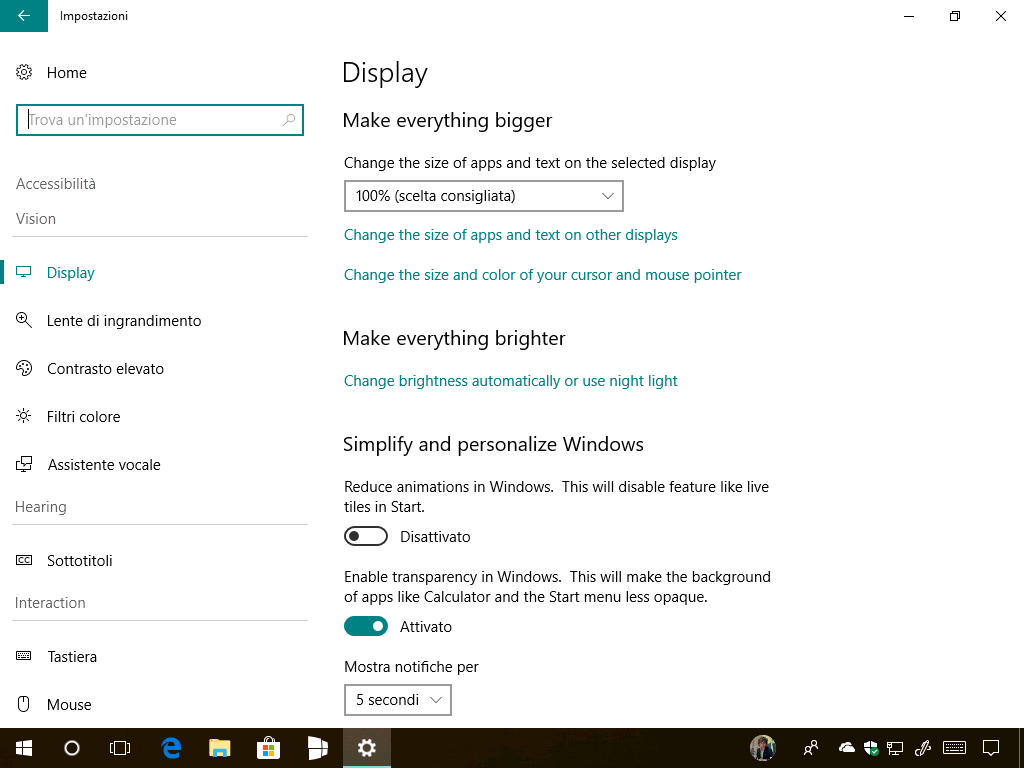
Task: Click the 'Mostra notifiche per' label
Action: (x=411, y=667)
